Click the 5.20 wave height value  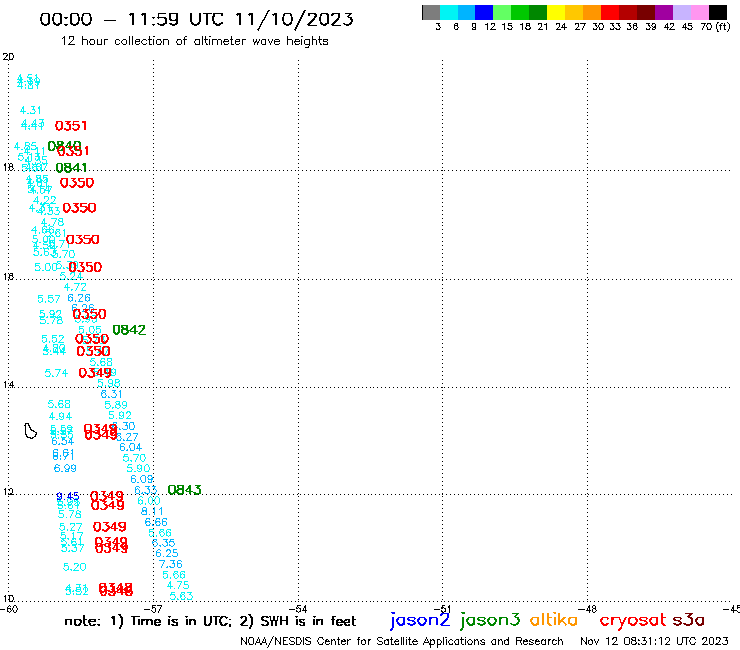[75, 567]
